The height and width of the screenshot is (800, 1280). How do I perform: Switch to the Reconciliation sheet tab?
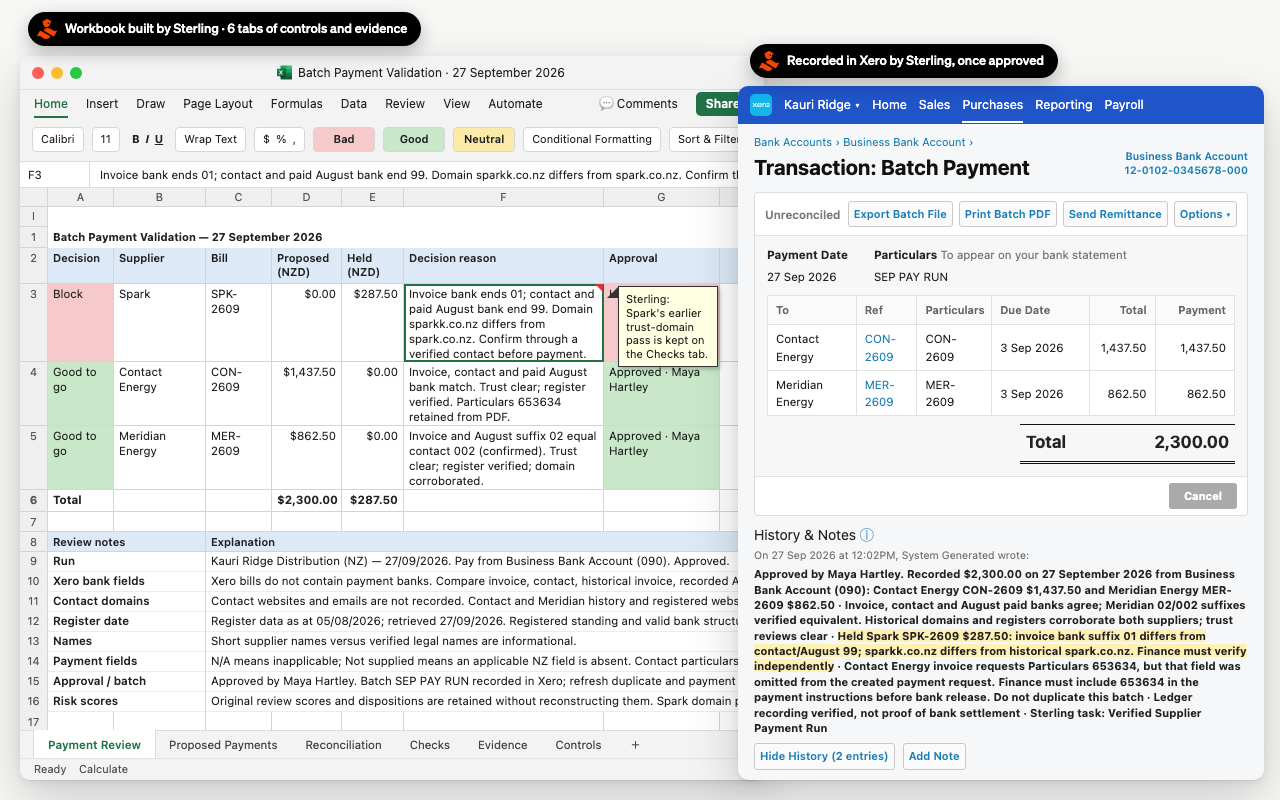coord(344,745)
